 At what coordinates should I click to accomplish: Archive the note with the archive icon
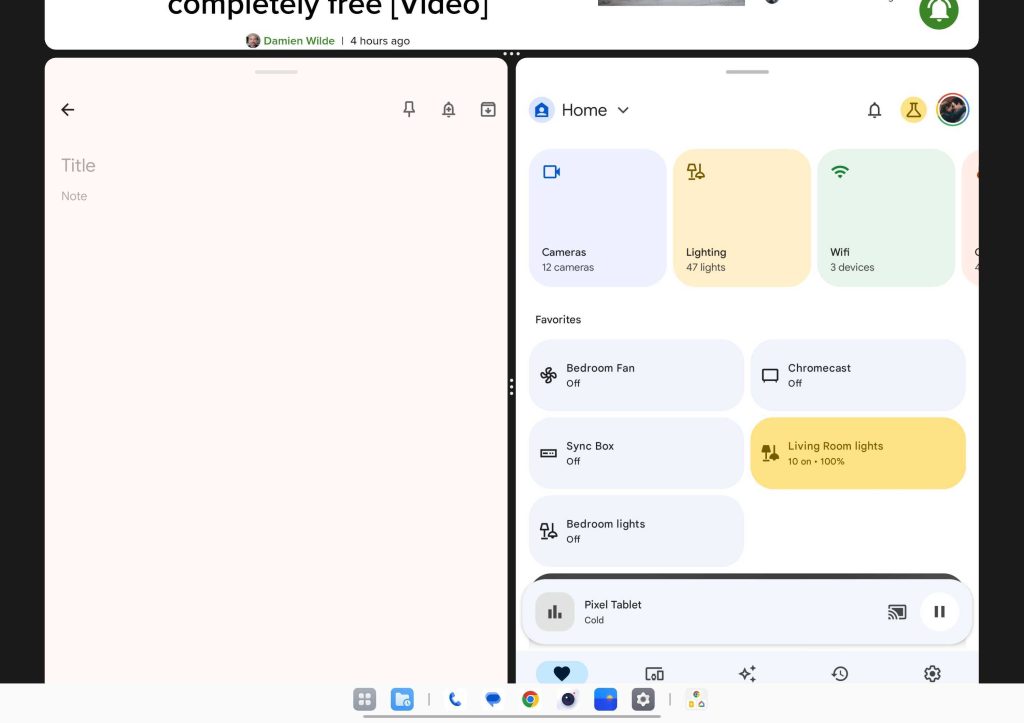coord(488,110)
